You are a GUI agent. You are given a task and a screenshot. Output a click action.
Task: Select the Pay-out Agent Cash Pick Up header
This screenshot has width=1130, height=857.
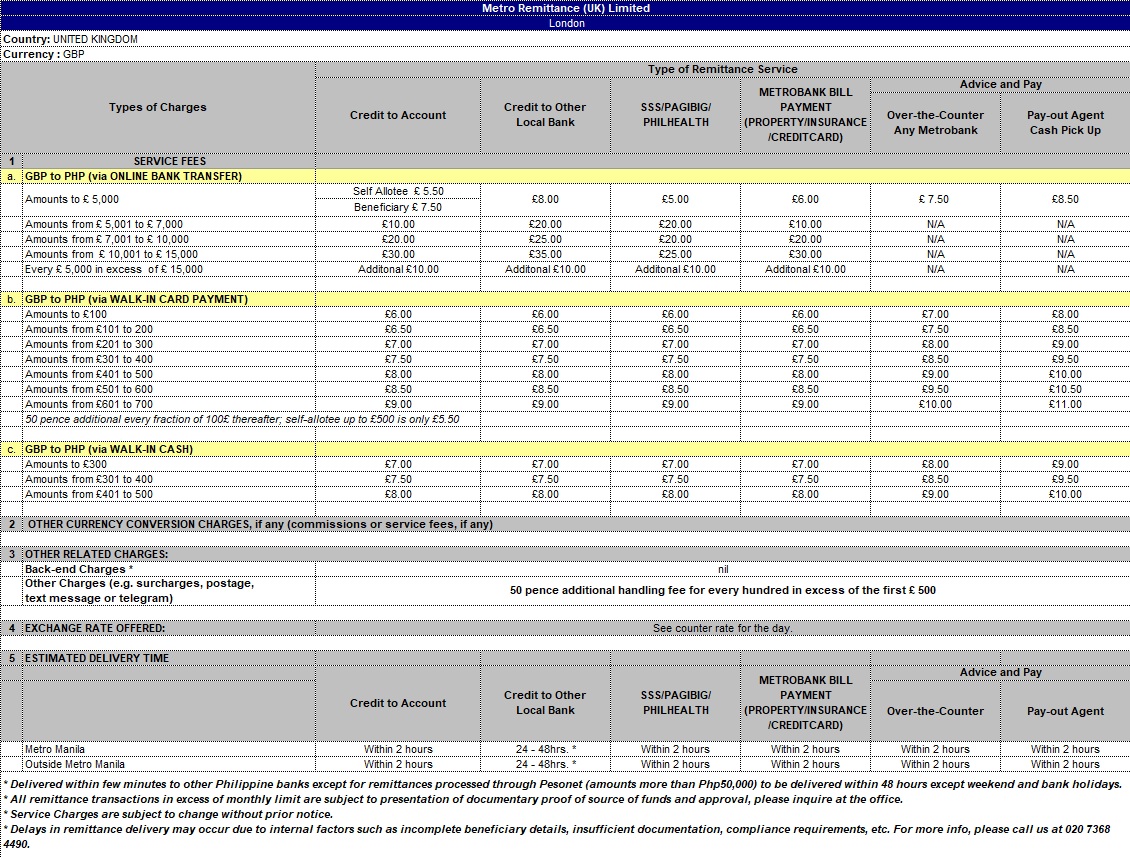(x=1065, y=122)
